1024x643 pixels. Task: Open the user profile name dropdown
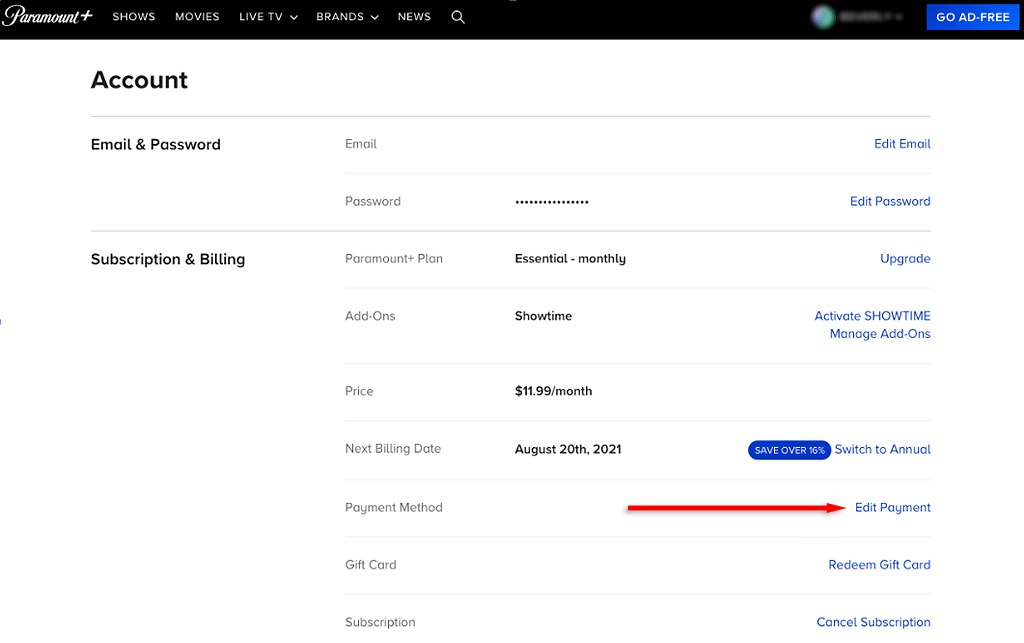point(872,17)
